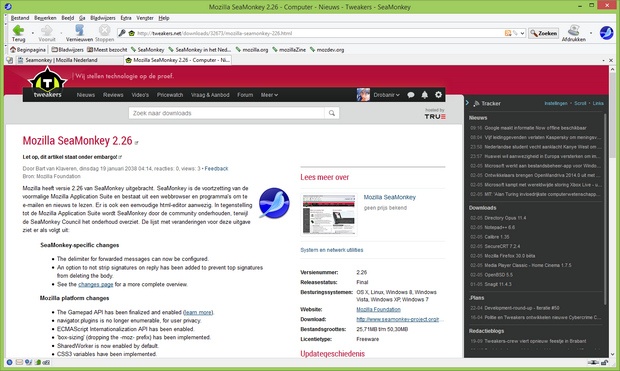This screenshot has width=620, height=371.
Task: Click the SeaMonkey screenshot thumbnail
Action: [x=329, y=214]
